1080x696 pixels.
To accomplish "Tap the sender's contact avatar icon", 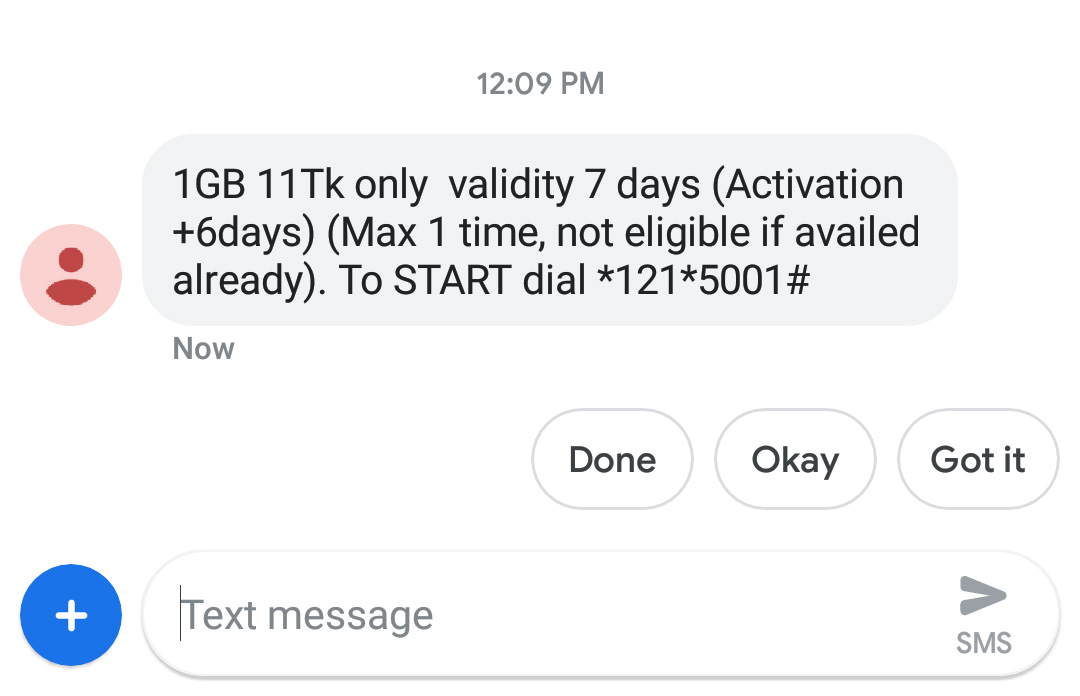I will pyautogui.click(x=71, y=274).
